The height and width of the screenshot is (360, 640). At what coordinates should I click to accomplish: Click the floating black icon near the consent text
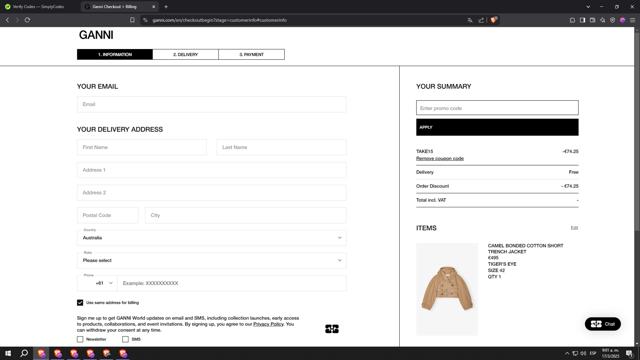pyautogui.click(x=332, y=329)
